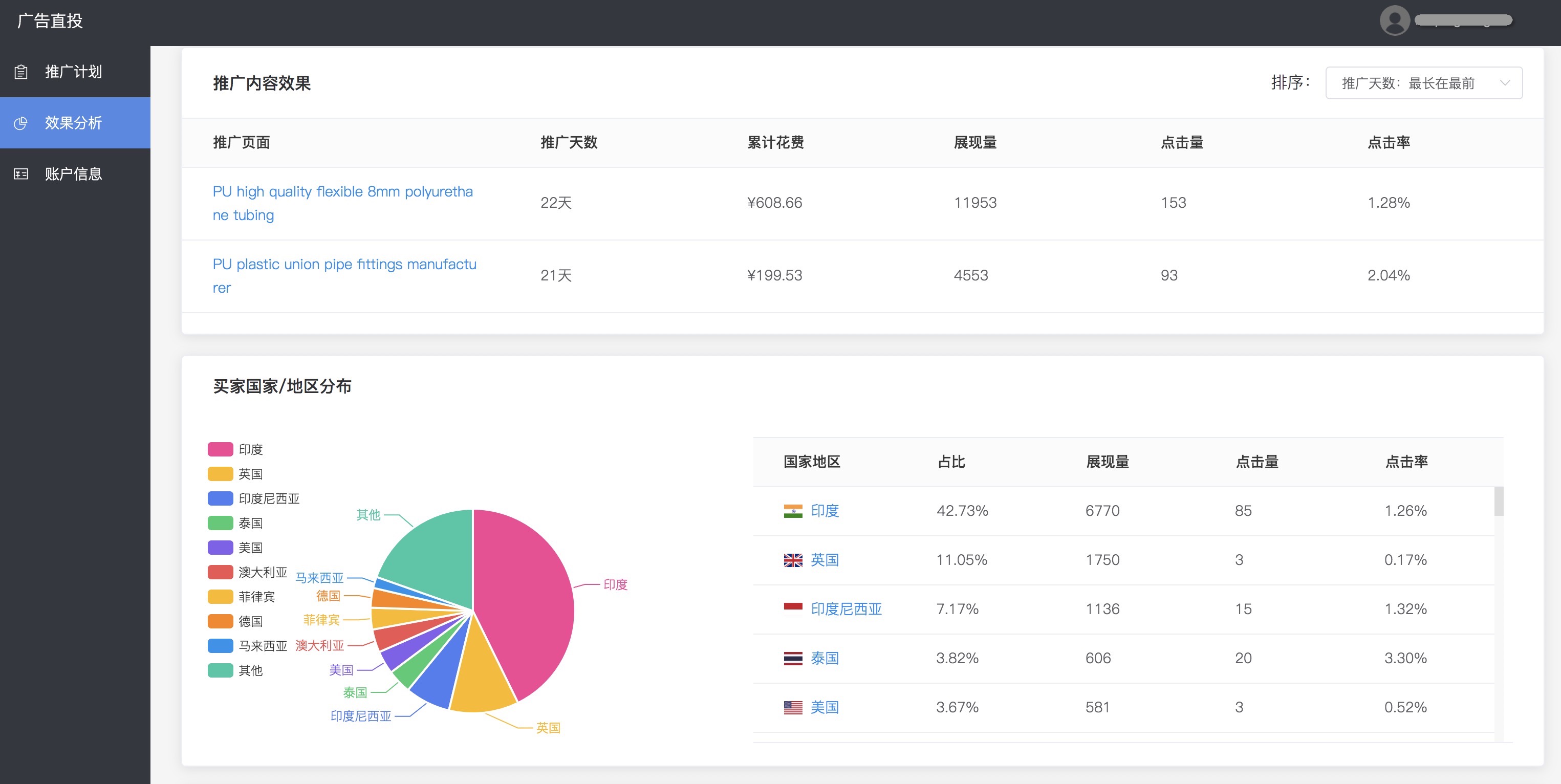Click the Thailand flag icon

[x=793, y=658]
